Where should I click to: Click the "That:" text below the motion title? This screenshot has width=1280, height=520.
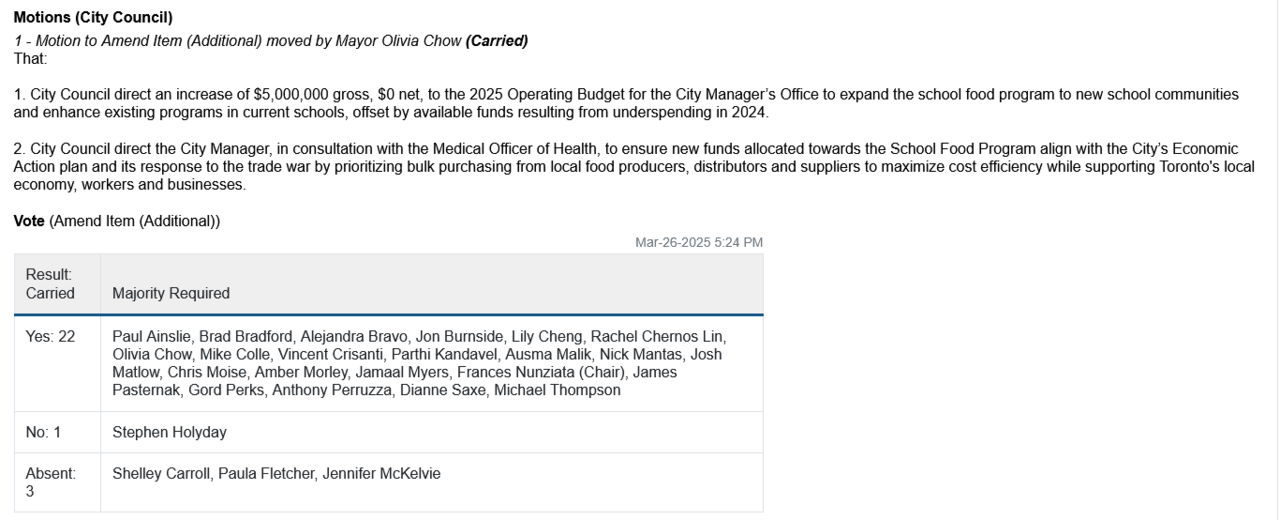coord(30,58)
